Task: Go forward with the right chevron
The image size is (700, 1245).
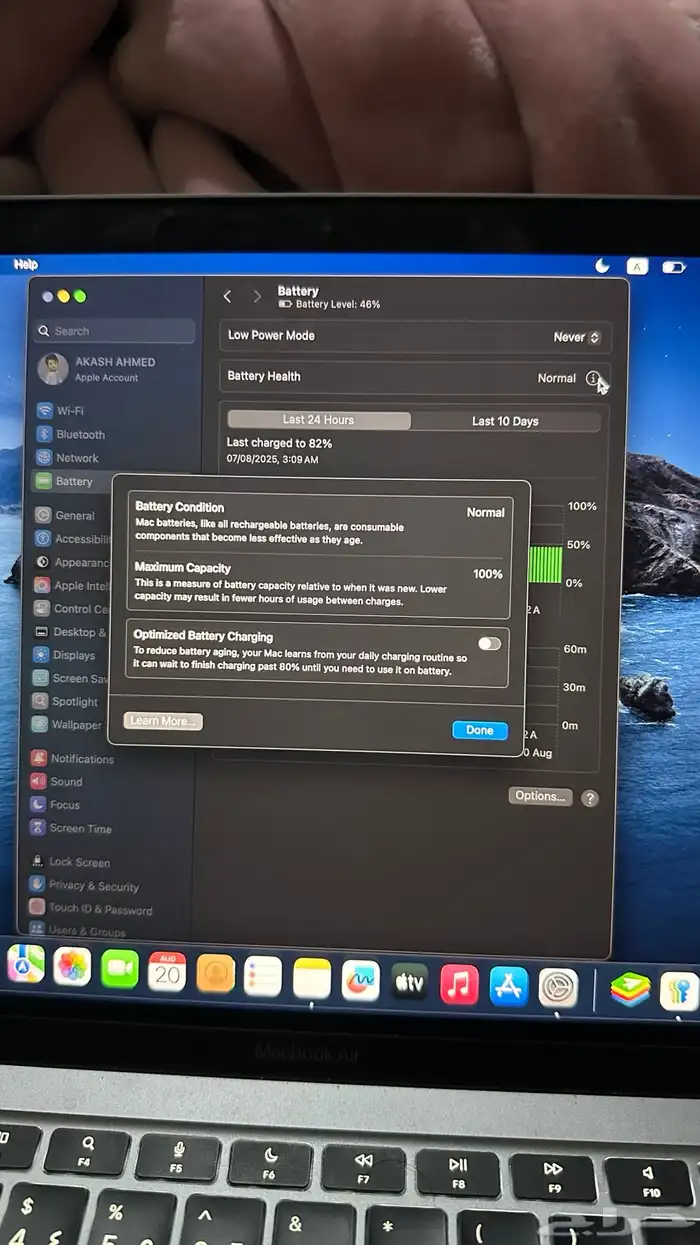Action: 257,297
